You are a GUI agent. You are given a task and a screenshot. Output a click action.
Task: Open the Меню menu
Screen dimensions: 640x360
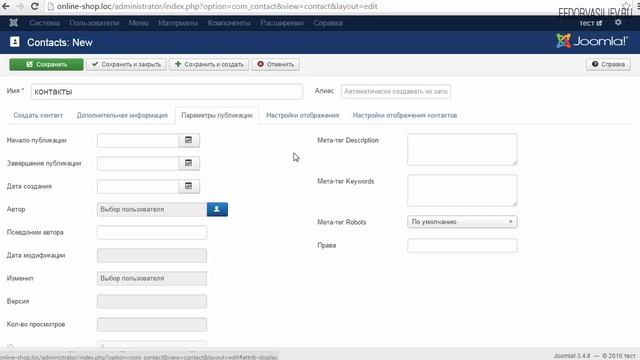pos(138,23)
